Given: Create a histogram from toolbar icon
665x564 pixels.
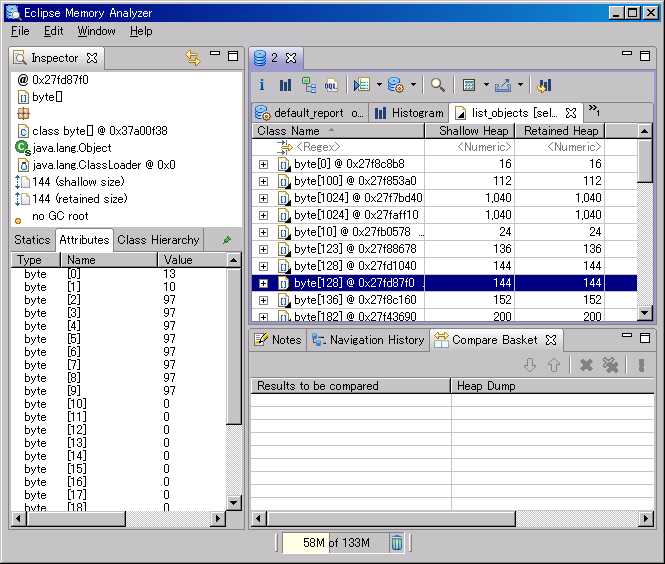Looking at the screenshot, I should click(285, 86).
